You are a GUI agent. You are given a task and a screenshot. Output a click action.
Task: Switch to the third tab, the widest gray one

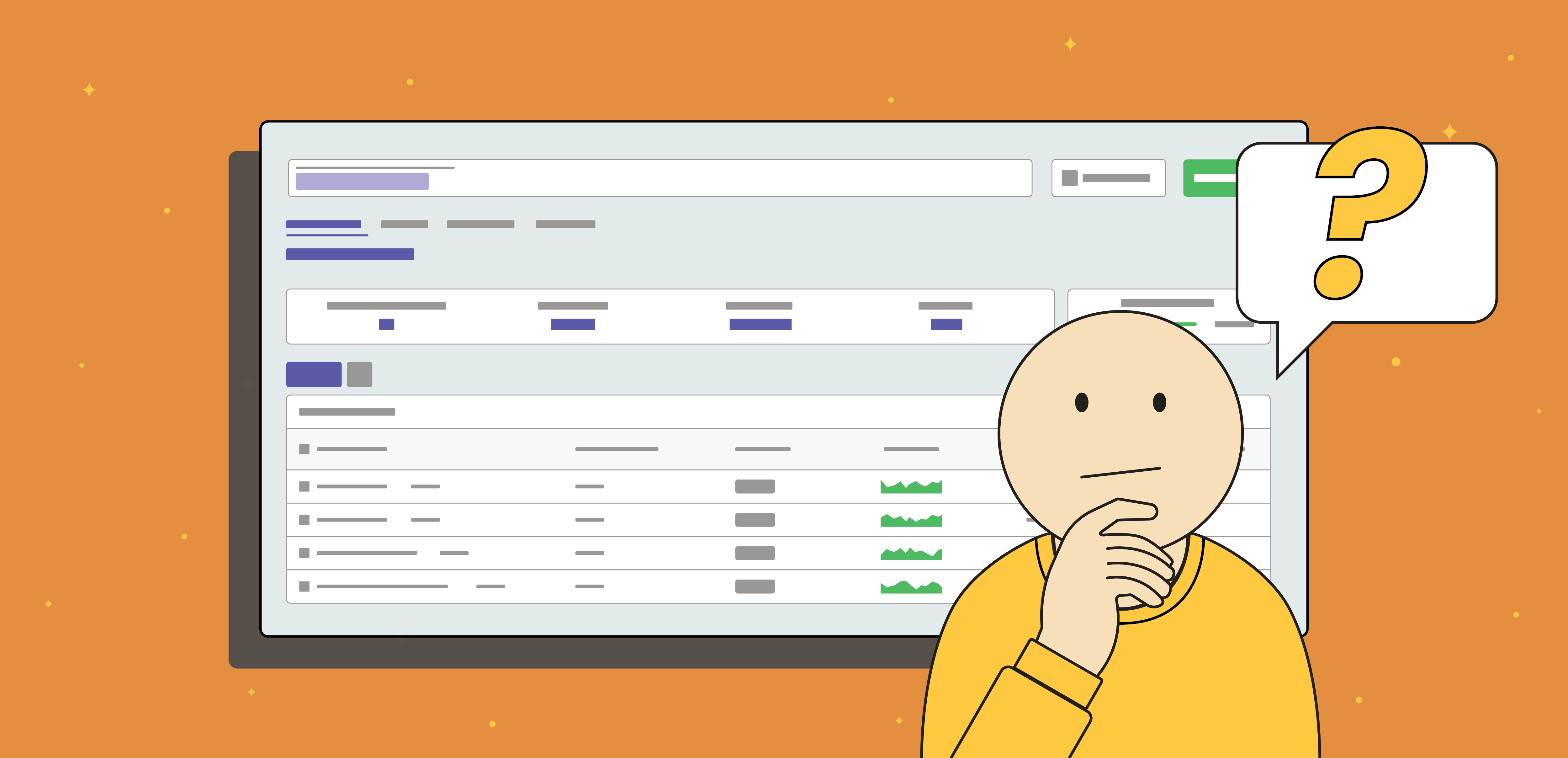480,224
